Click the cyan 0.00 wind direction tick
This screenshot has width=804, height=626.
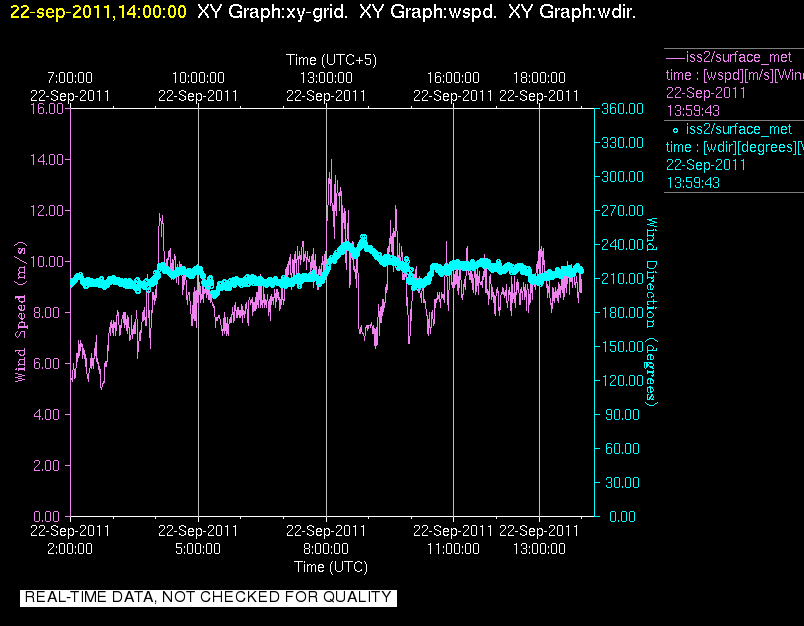[622, 516]
